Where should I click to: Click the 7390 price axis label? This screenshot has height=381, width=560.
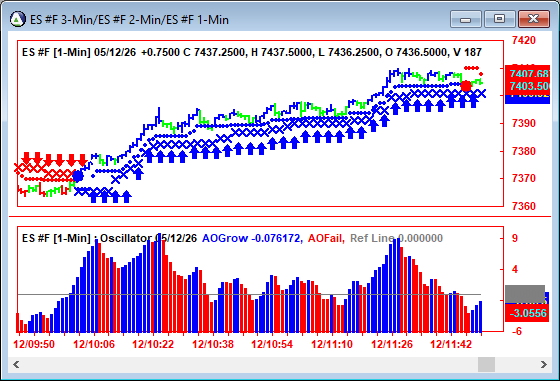tap(524, 123)
